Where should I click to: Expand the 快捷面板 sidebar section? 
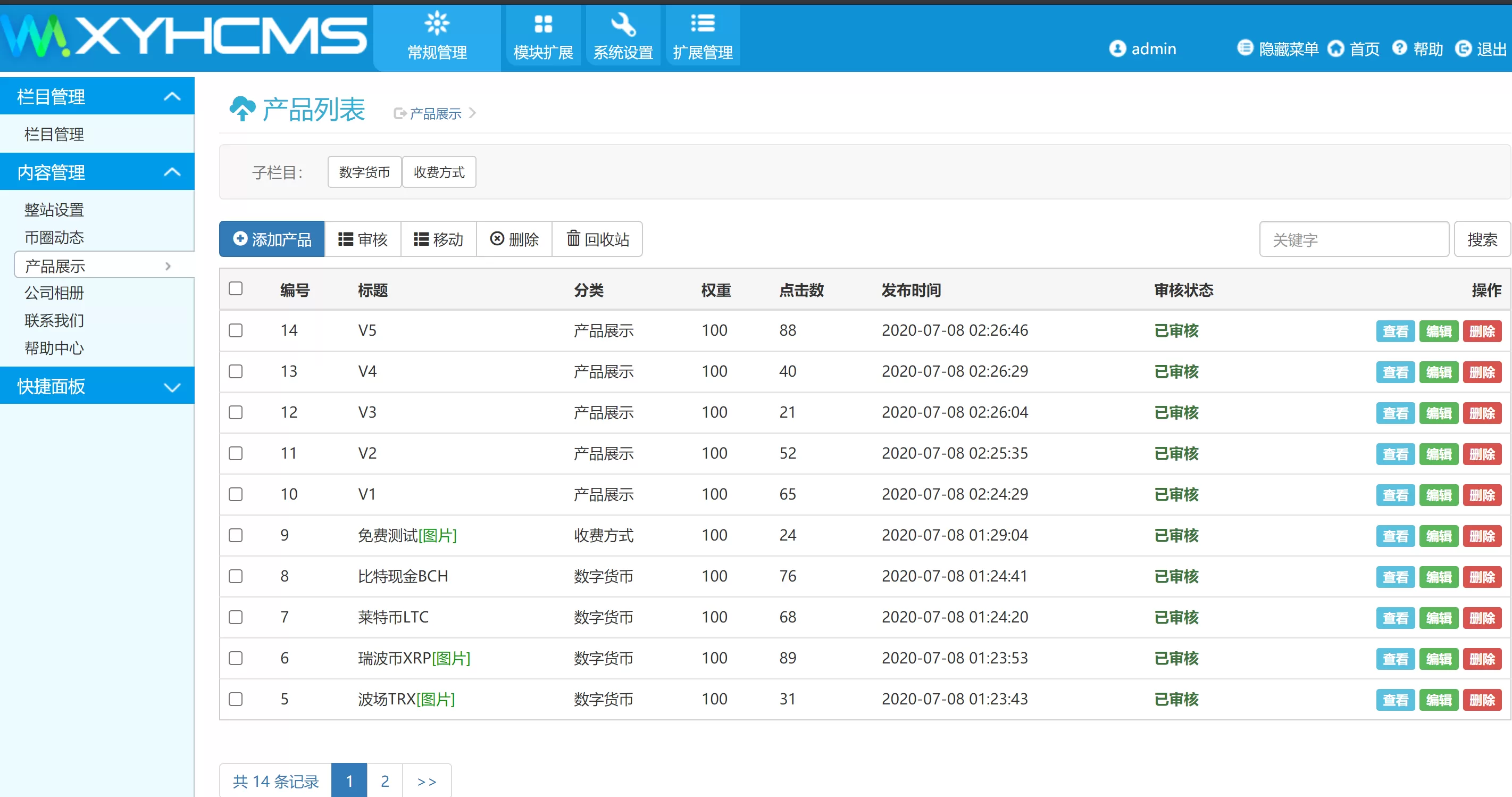click(x=171, y=386)
